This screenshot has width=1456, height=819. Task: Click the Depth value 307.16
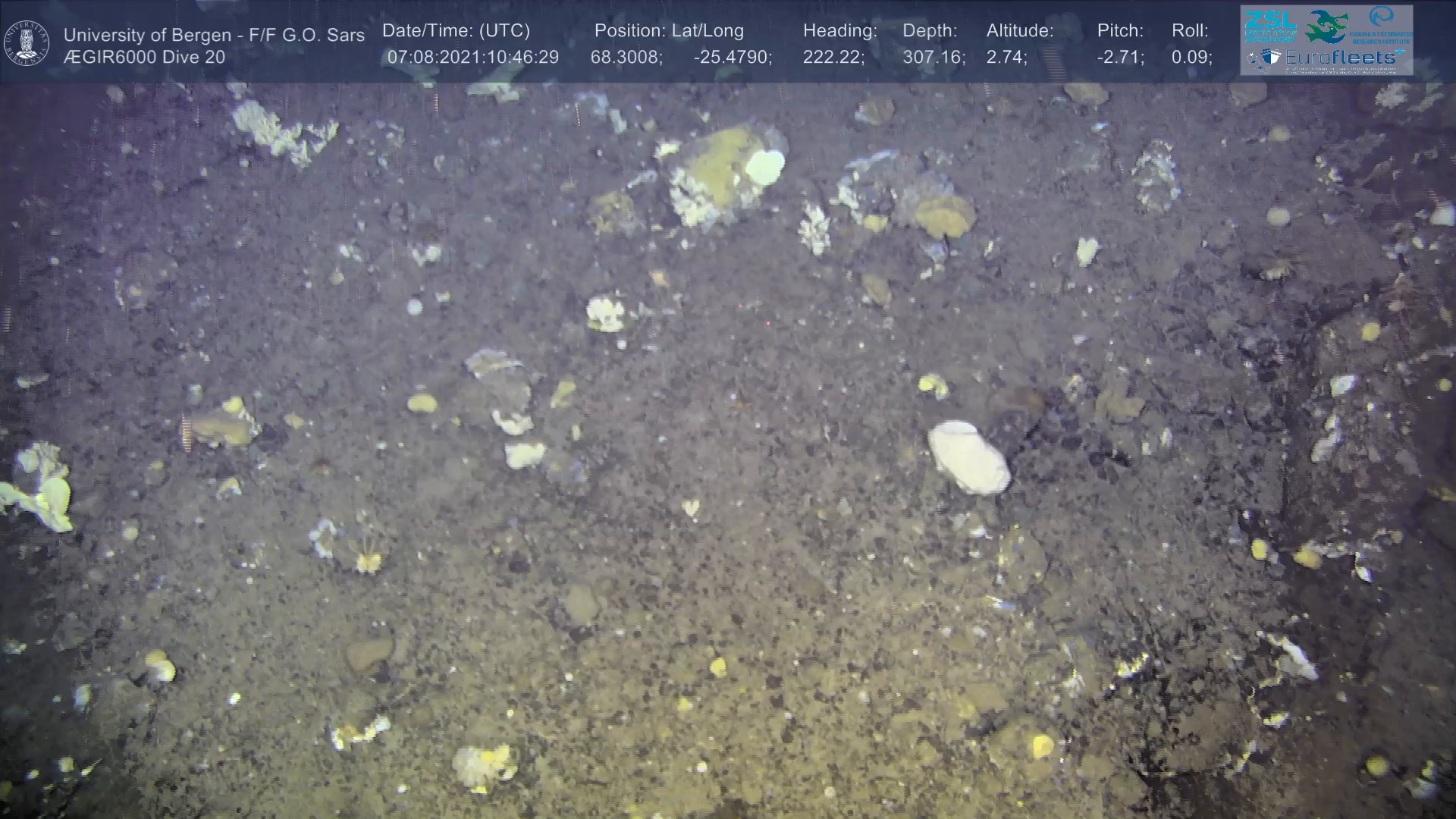coord(933,58)
